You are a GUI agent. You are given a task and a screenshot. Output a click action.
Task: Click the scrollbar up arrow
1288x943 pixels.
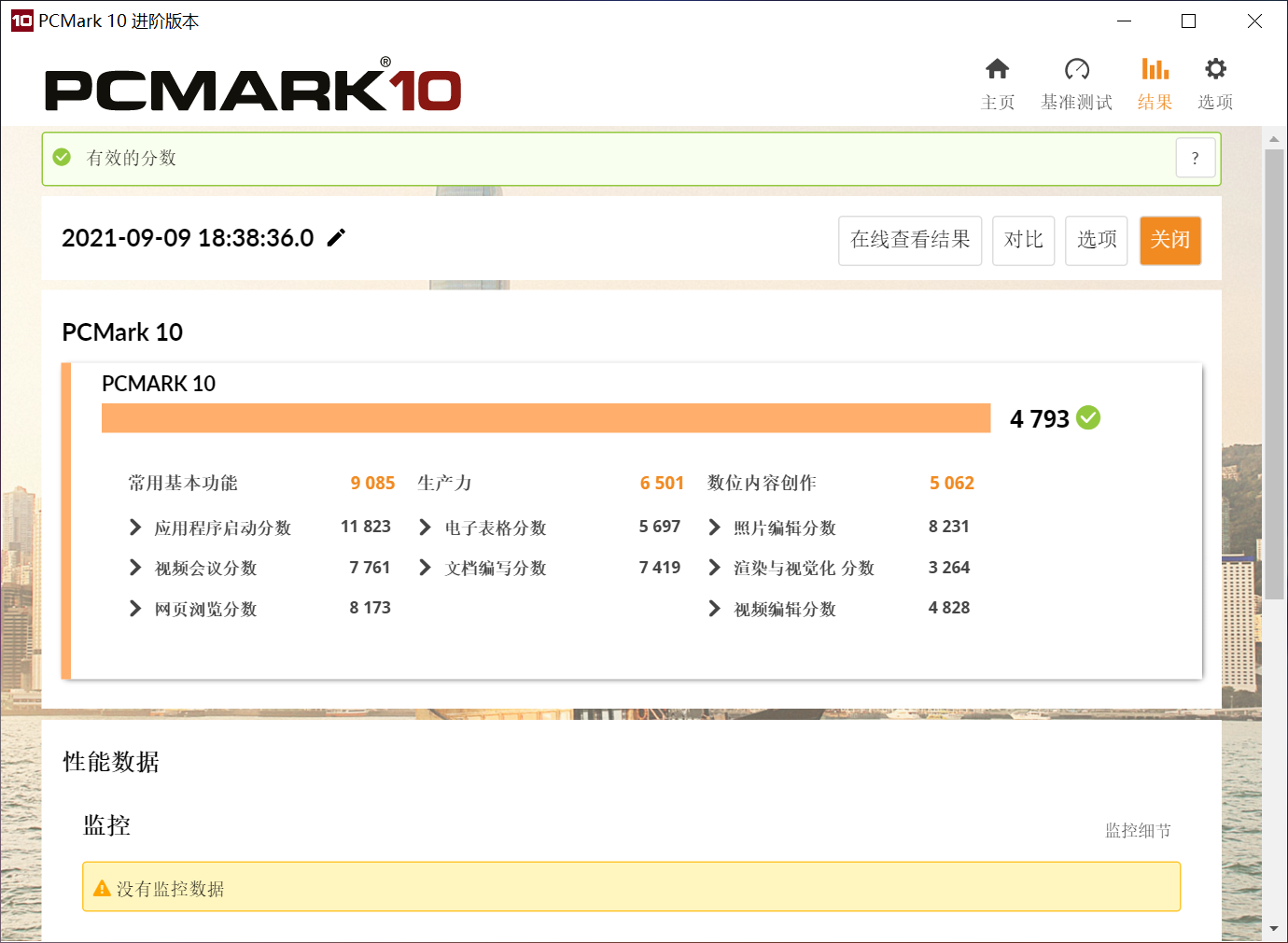pos(1274,139)
